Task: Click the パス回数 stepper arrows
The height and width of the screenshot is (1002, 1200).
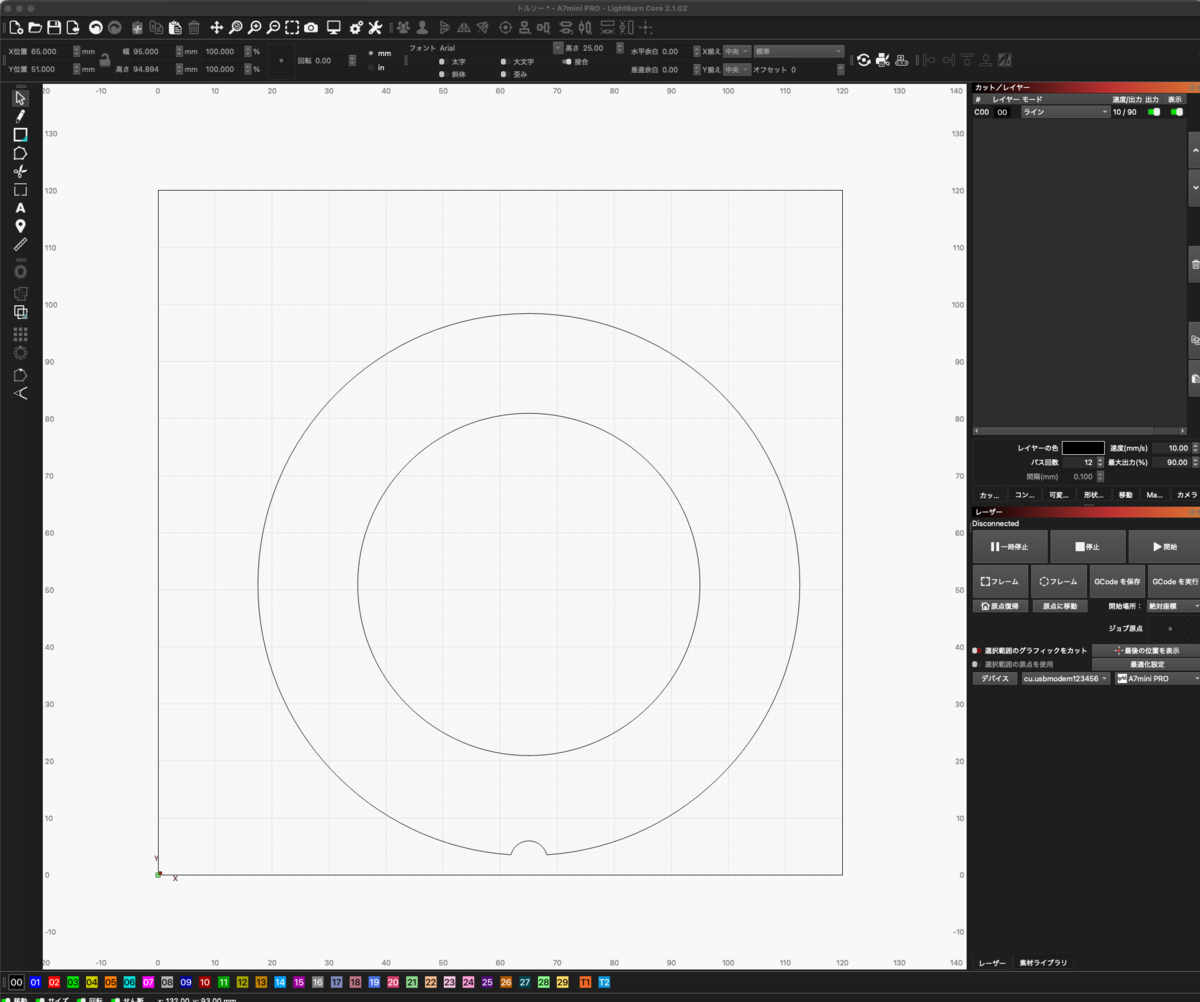Action: pyautogui.click(x=1100, y=462)
